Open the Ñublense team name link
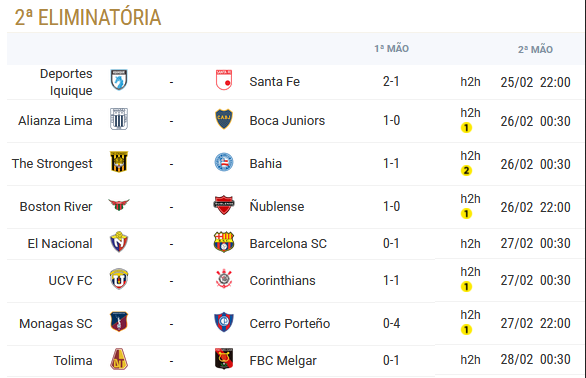Image resolution: width=586 pixels, height=378 pixels. coord(277,206)
